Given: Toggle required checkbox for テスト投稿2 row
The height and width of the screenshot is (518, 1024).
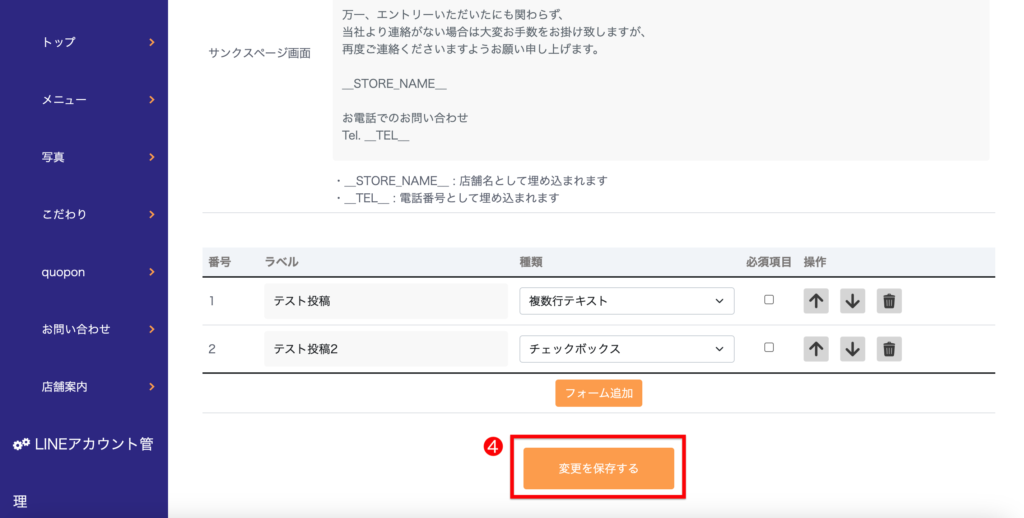Looking at the screenshot, I should [x=769, y=348].
